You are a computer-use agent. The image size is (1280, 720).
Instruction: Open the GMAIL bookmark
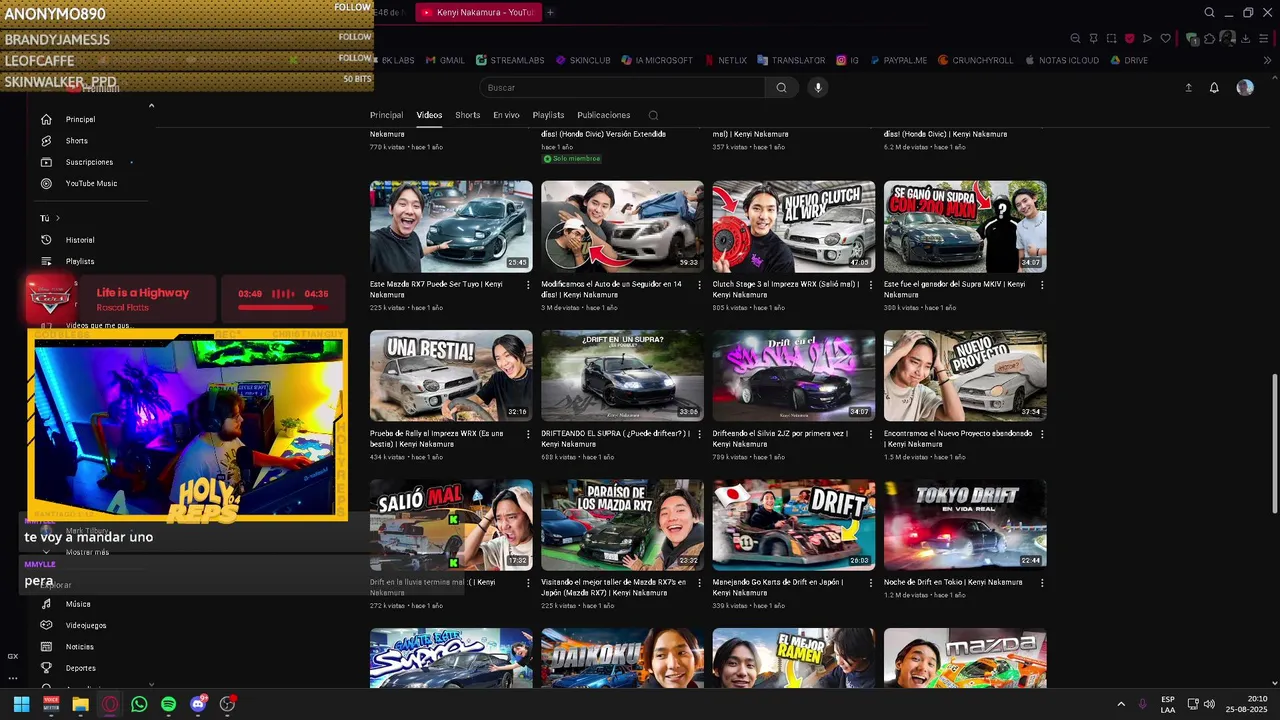tap(445, 60)
